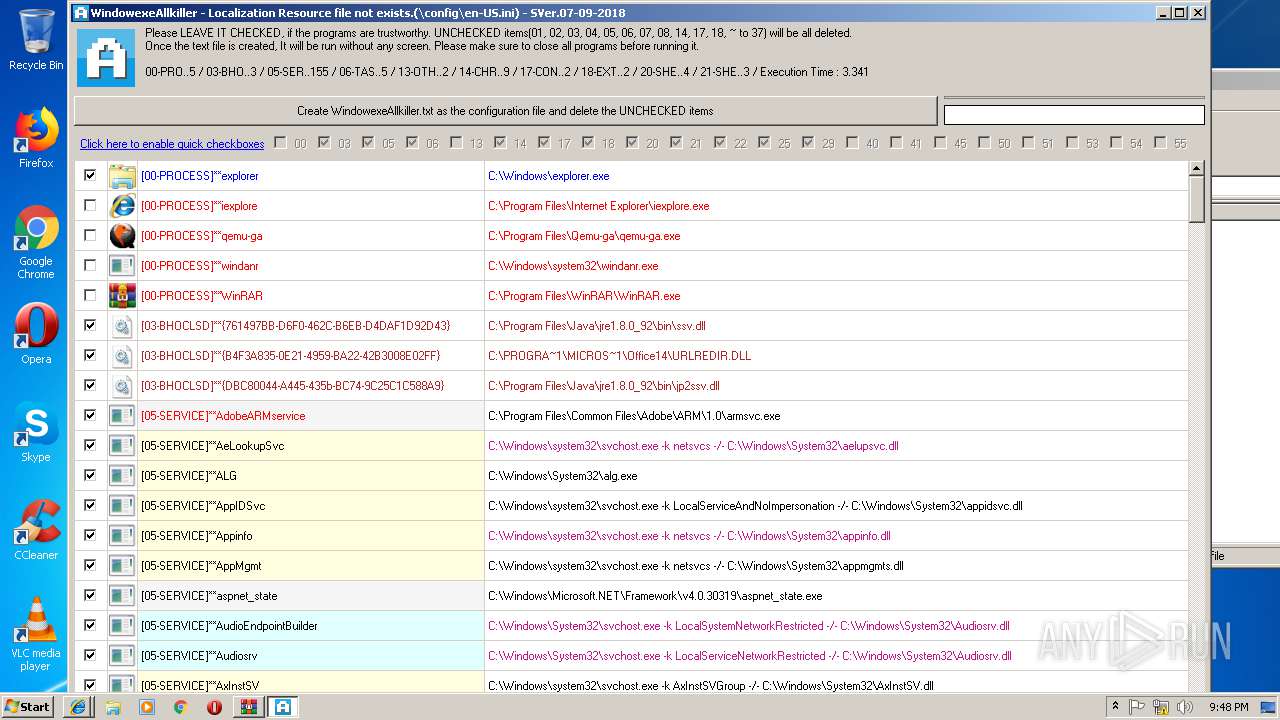Click the iexplore process row icon
The width and height of the screenshot is (1280, 720).
(122, 206)
